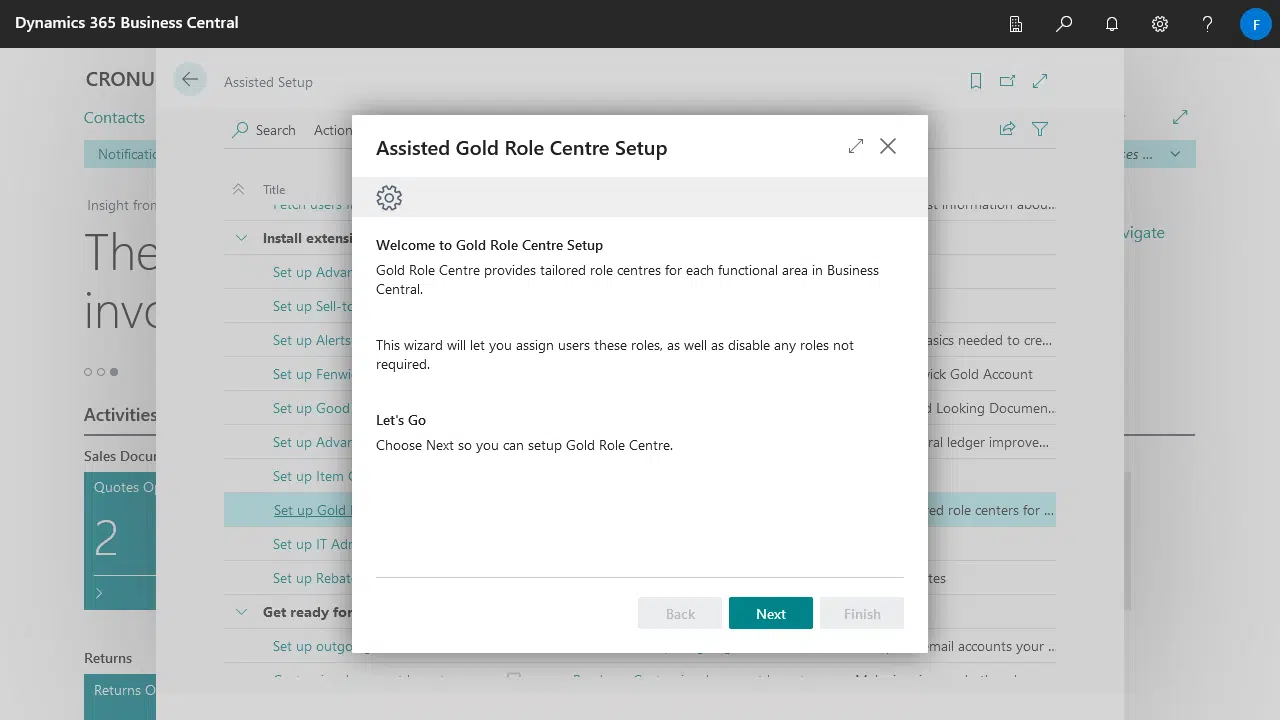Open Assisted Setup page in new window
1280x720 pixels.
1008,82
